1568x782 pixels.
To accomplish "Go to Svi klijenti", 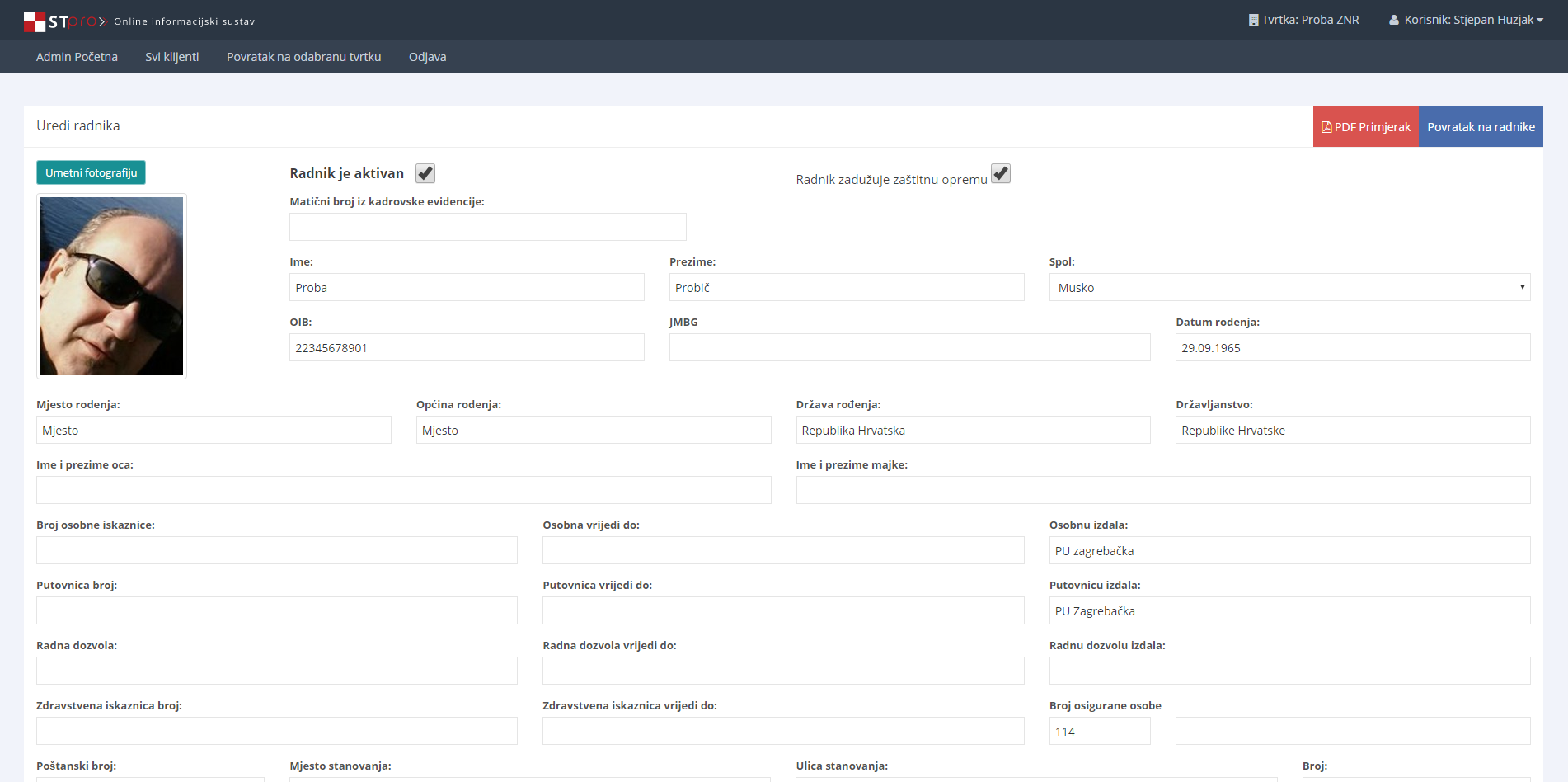I will (x=172, y=57).
